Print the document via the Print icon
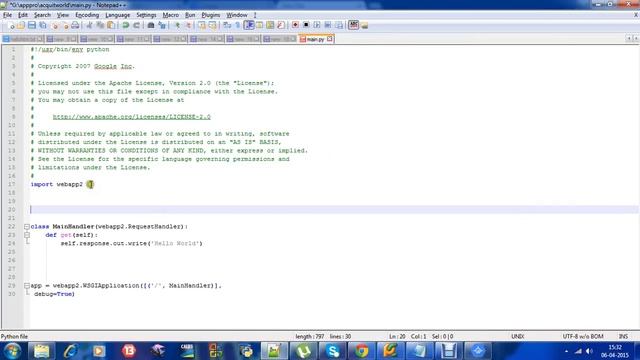This screenshot has height=360, width=640. coord(75,25)
